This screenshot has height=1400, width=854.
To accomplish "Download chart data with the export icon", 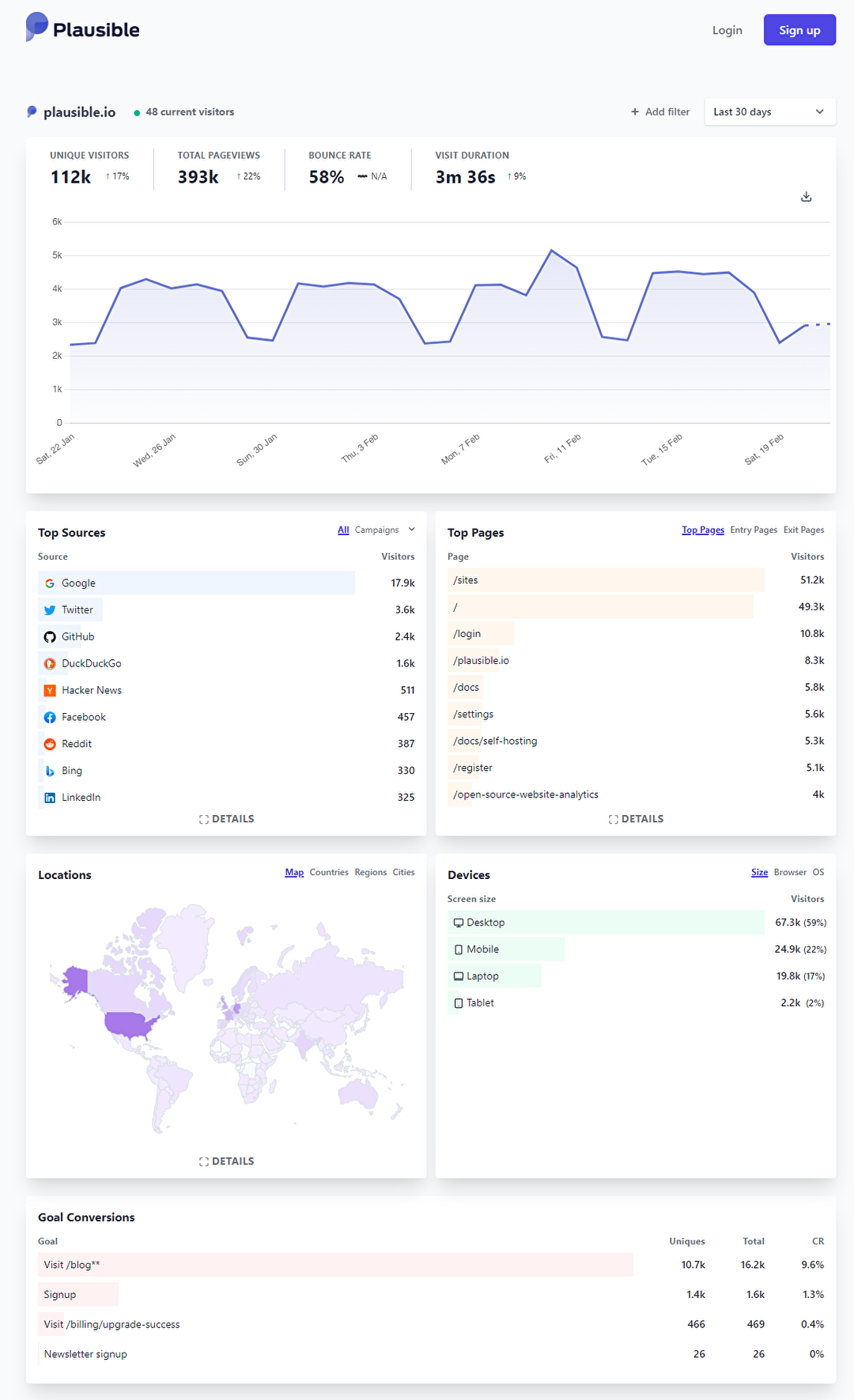I will pos(807,197).
